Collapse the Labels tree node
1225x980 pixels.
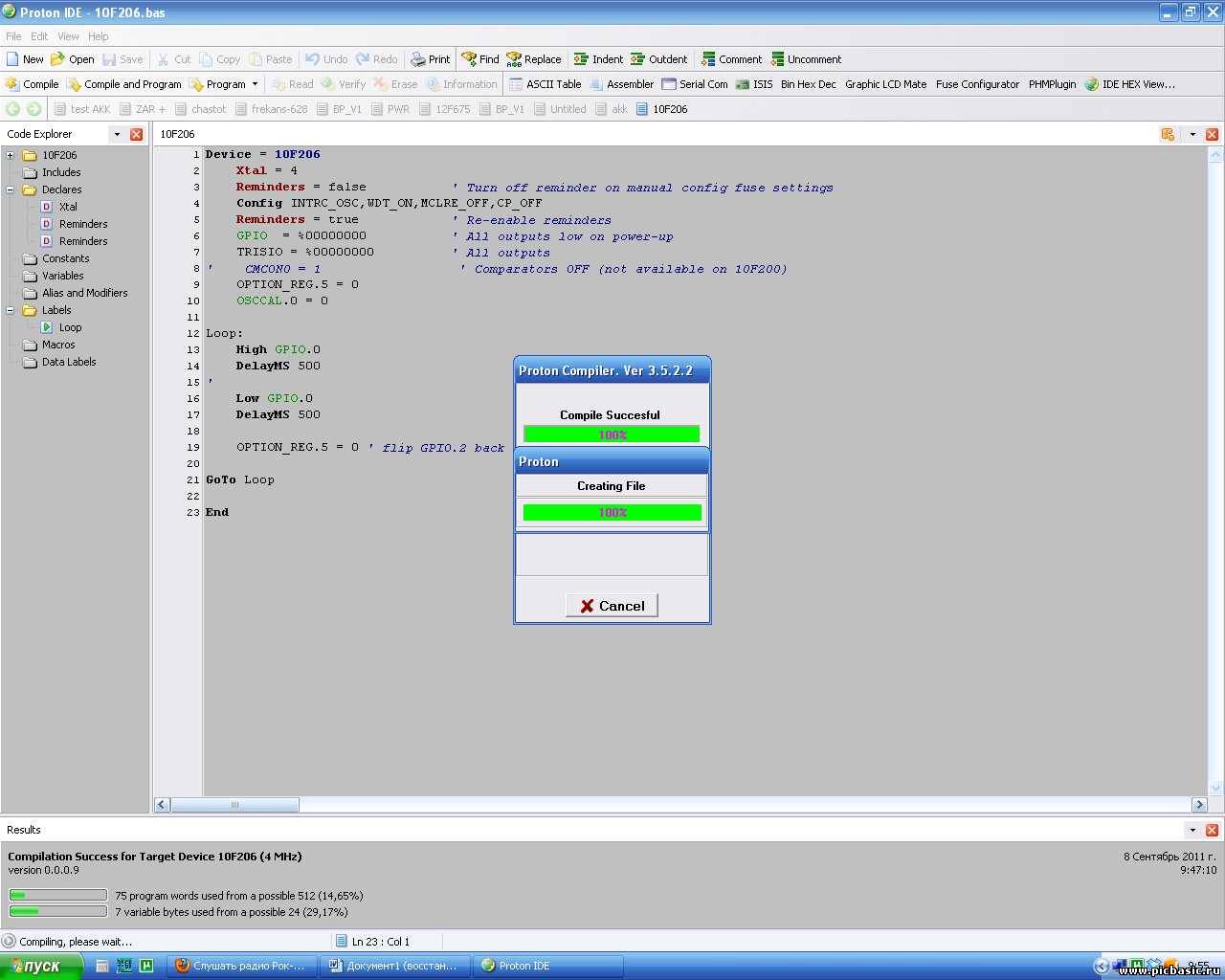(x=11, y=310)
